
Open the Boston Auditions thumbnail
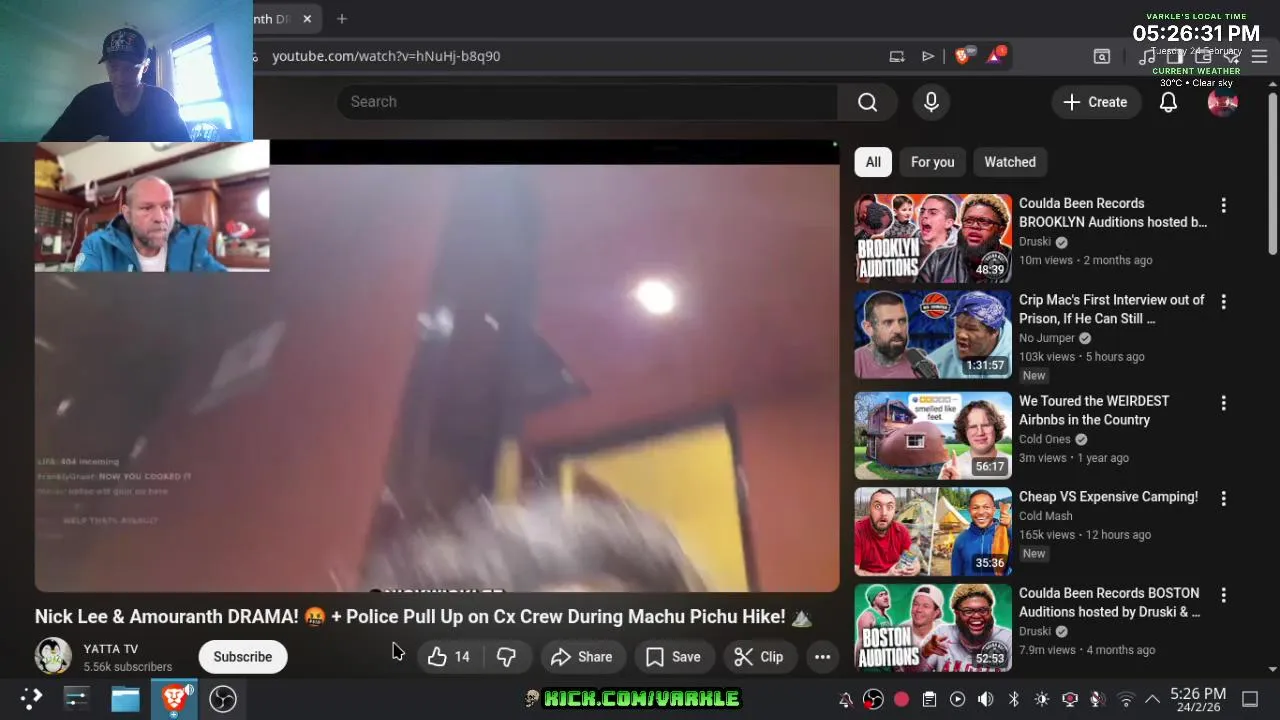[x=933, y=626]
